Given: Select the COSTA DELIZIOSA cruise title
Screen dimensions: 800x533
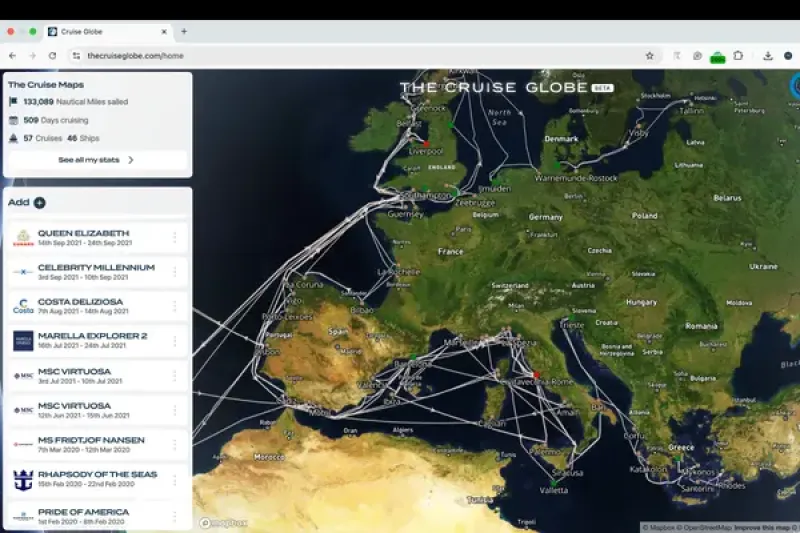Looking at the screenshot, I should (x=81, y=301).
